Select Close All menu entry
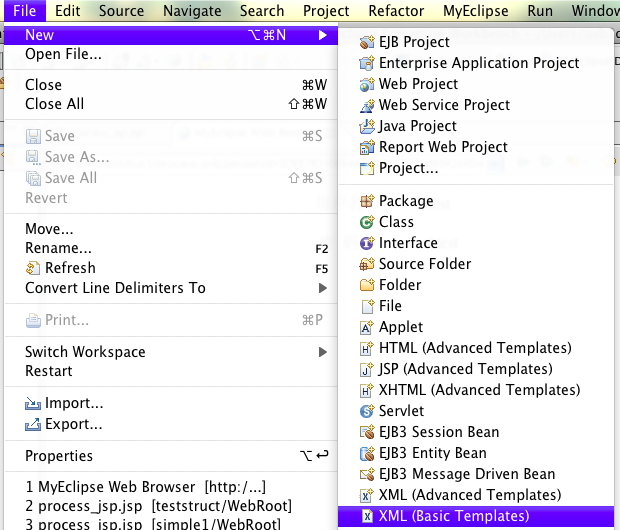Image resolution: width=620 pixels, height=530 pixels. coord(171,104)
